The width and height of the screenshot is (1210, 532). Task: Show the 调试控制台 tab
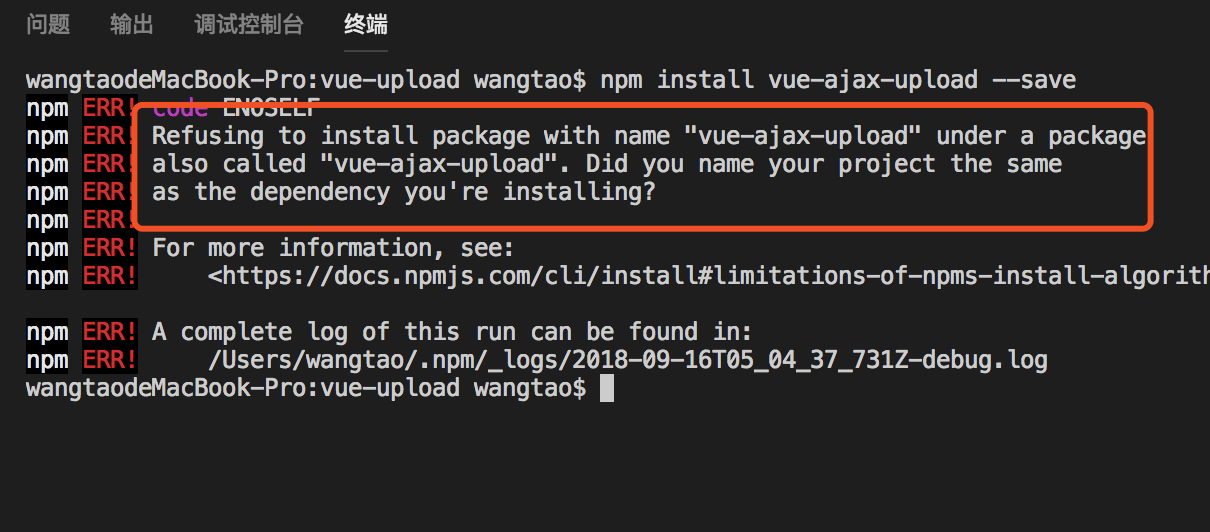pos(248,26)
